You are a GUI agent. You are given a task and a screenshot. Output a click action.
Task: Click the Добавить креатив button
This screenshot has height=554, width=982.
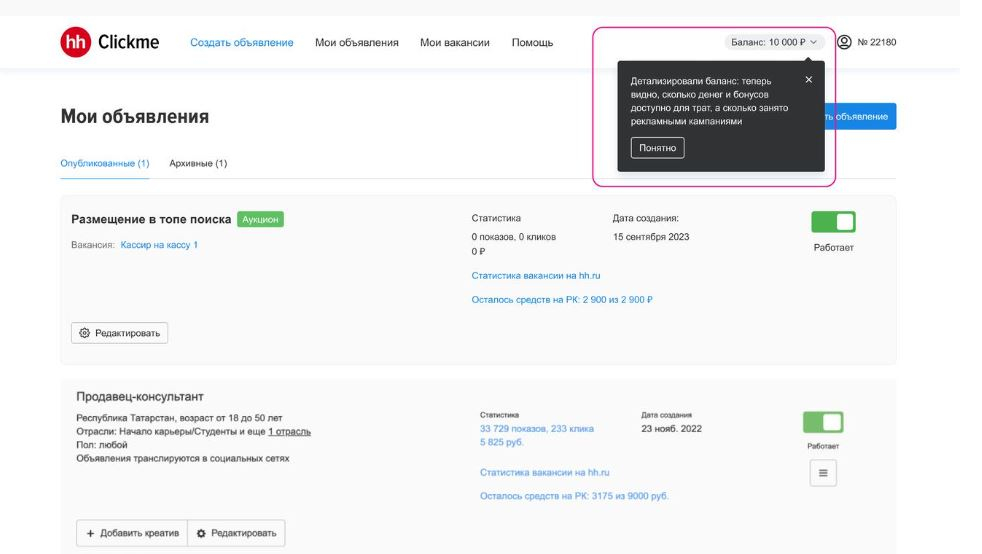132,533
